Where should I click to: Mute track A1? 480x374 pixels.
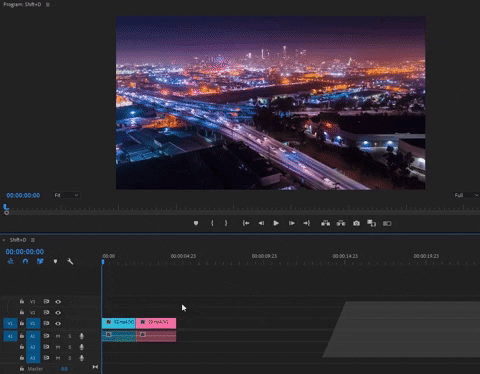(58, 336)
